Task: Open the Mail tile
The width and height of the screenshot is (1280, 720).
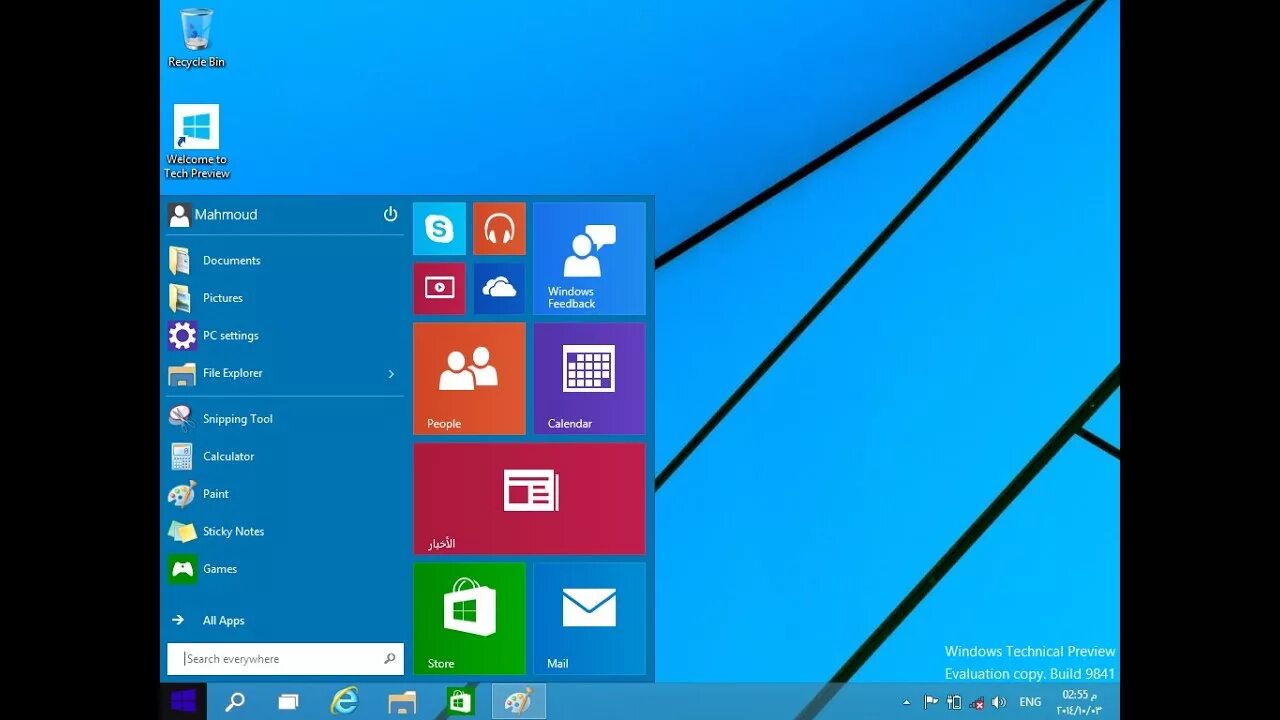Action: pyautogui.click(x=589, y=619)
